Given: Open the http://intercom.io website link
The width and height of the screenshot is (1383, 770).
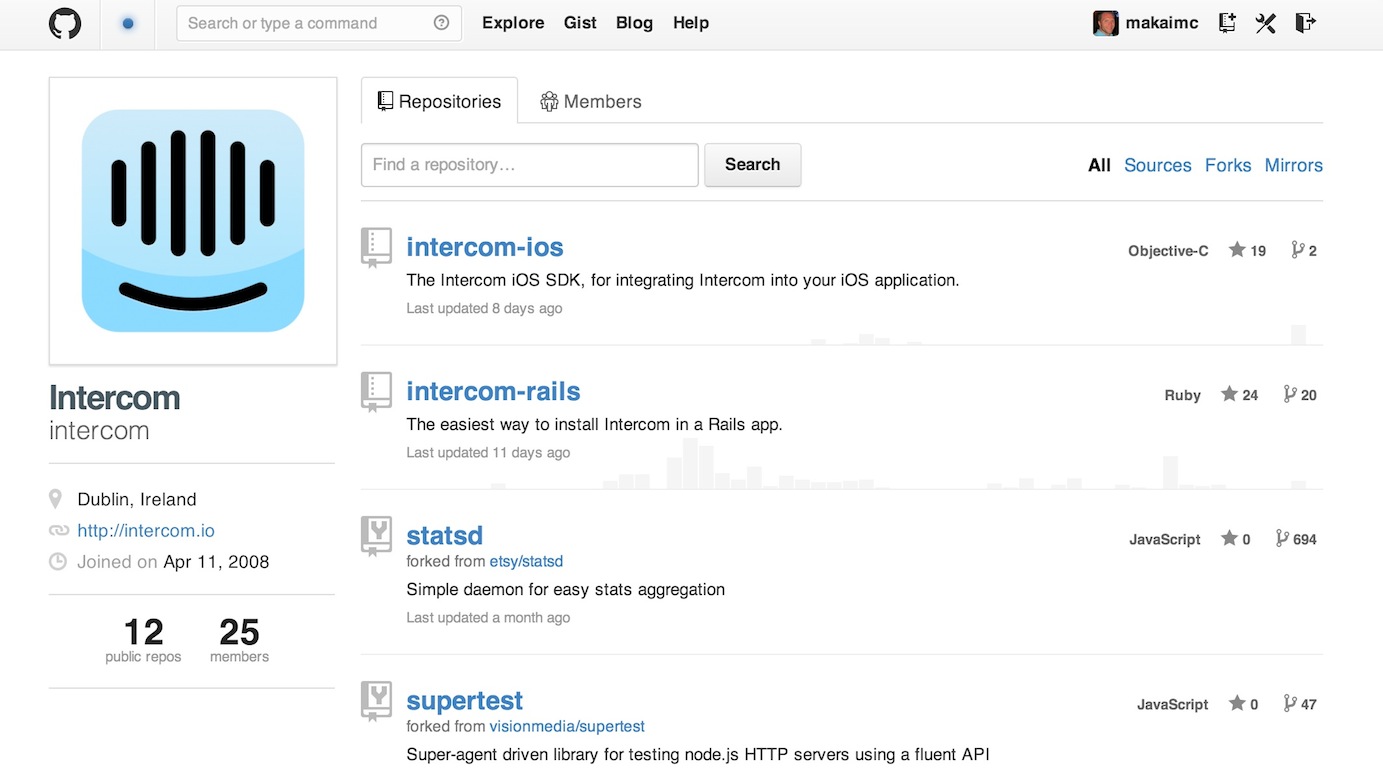Looking at the screenshot, I should coord(146,531).
